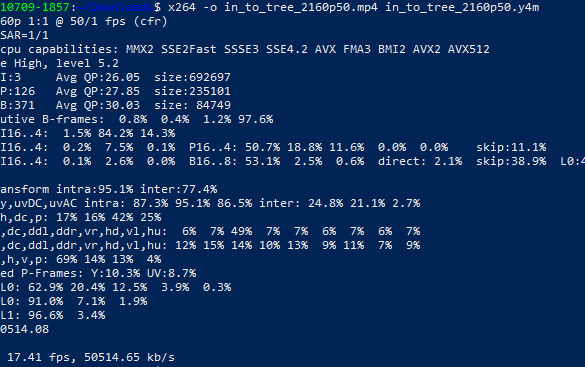This screenshot has height=367, width=585.
Task: Click the x264 command text
Action: [x=182, y=7]
